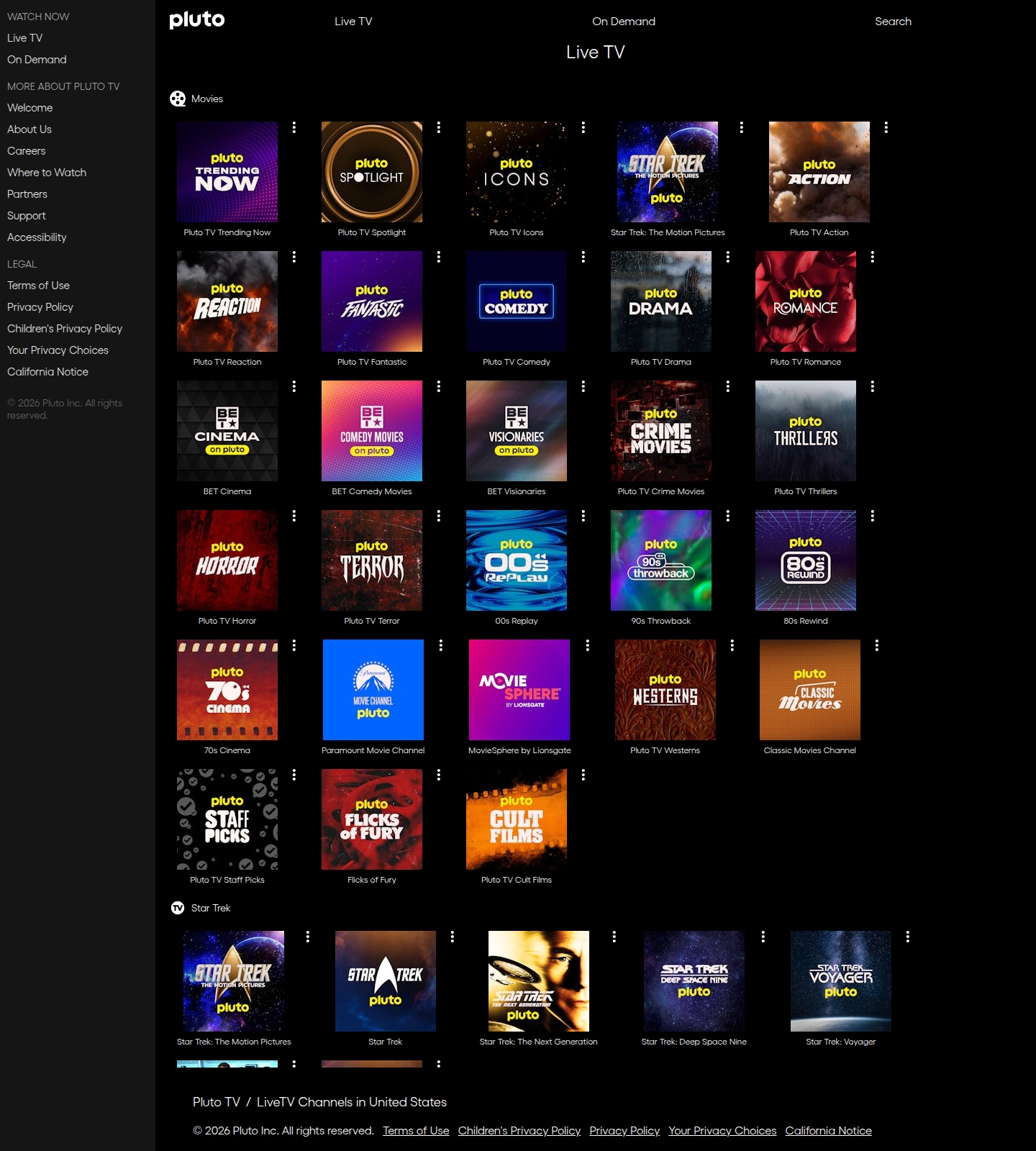Open California Notice in footer

tap(828, 1131)
